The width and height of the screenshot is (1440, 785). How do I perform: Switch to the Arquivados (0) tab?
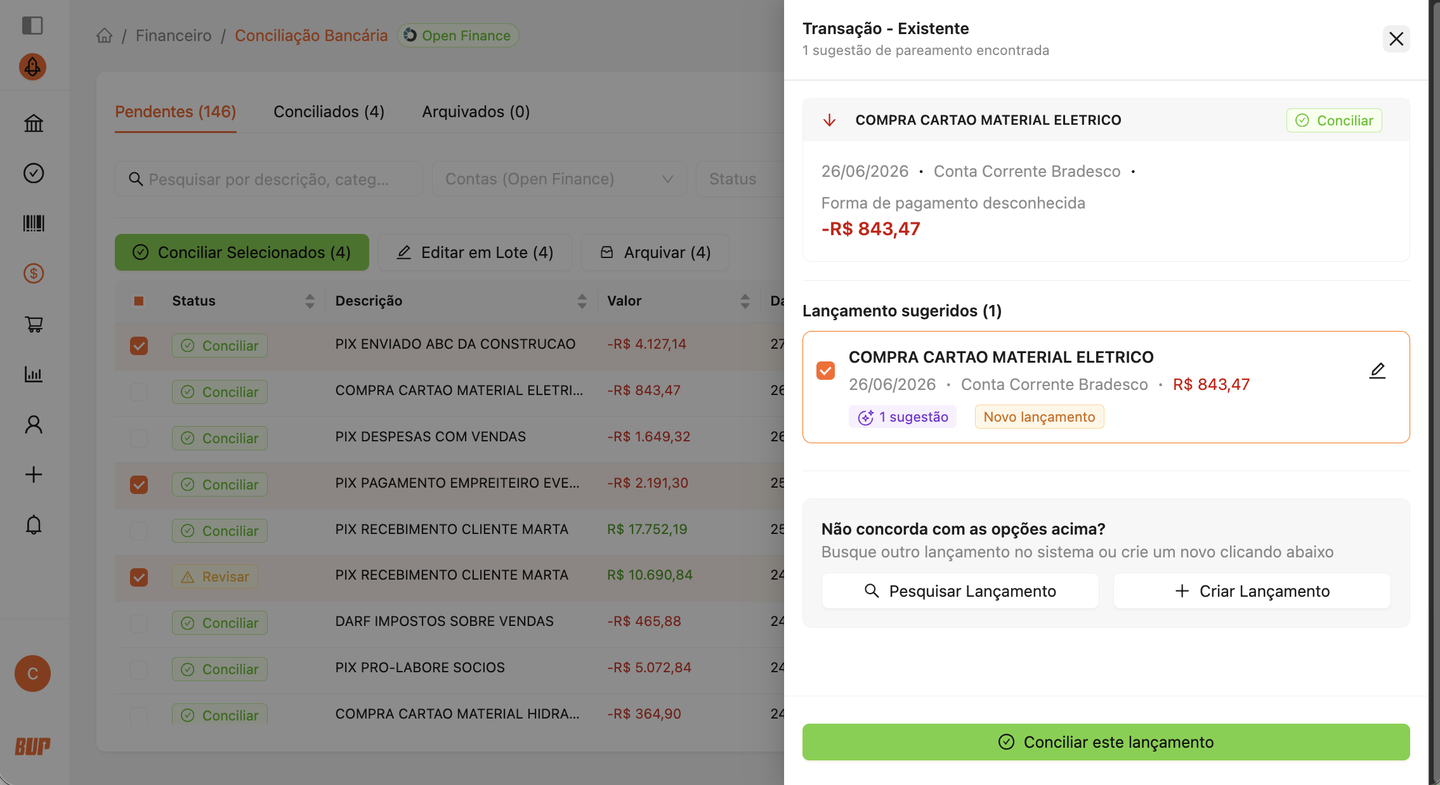tap(476, 112)
